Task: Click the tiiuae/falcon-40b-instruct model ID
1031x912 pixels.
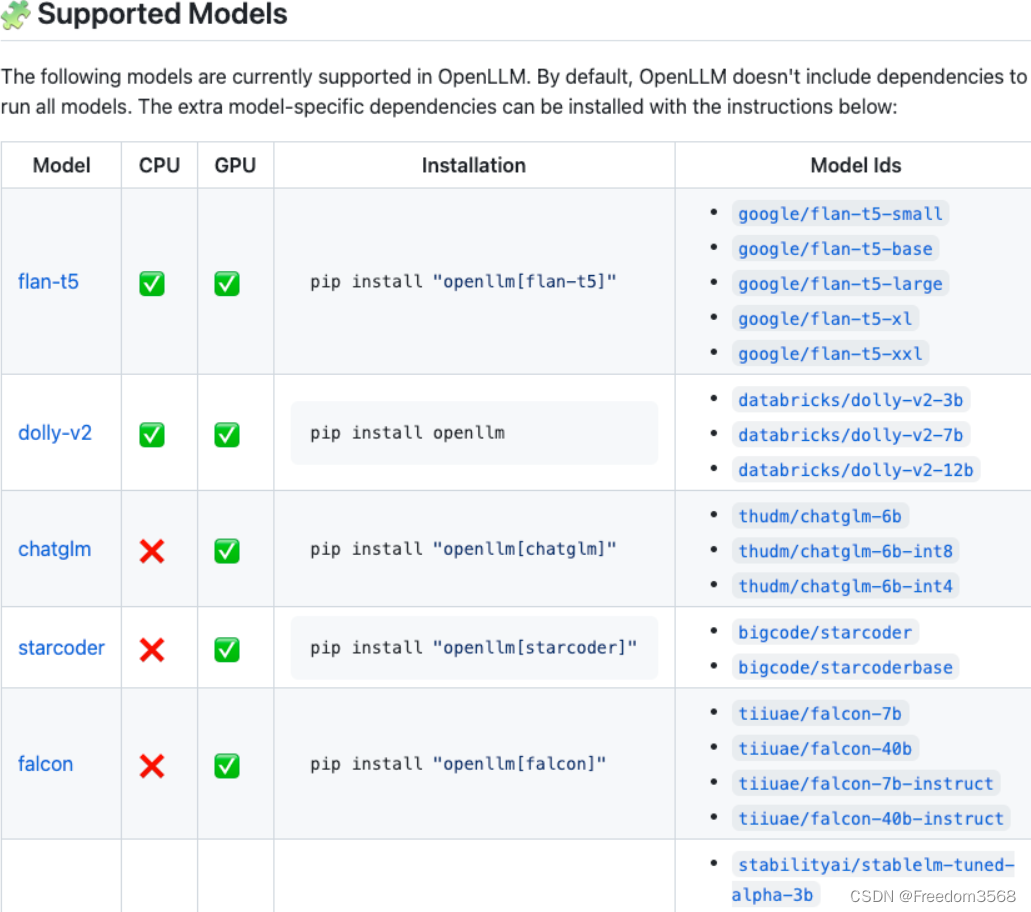Action: click(x=870, y=819)
